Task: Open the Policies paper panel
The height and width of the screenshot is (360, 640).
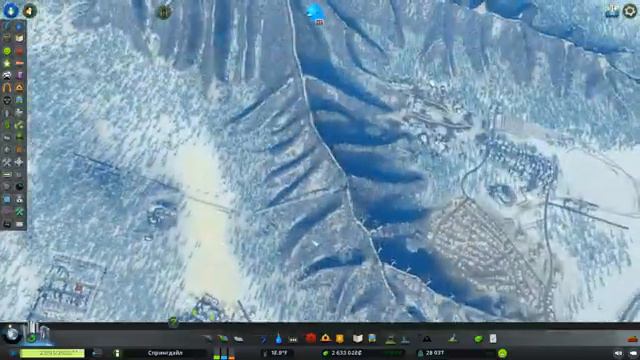Action: (x=493, y=338)
